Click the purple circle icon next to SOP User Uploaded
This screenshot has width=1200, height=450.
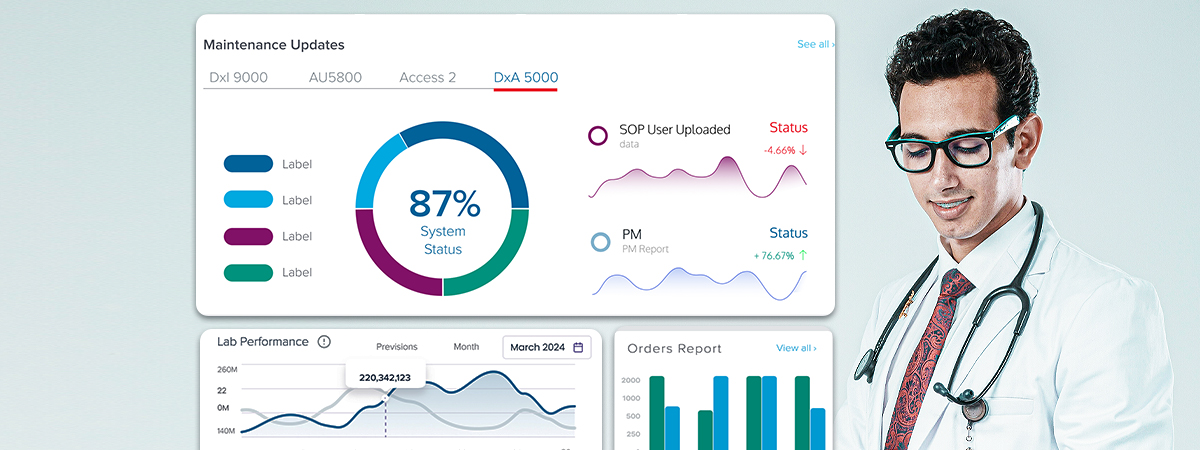(x=598, y=136)
